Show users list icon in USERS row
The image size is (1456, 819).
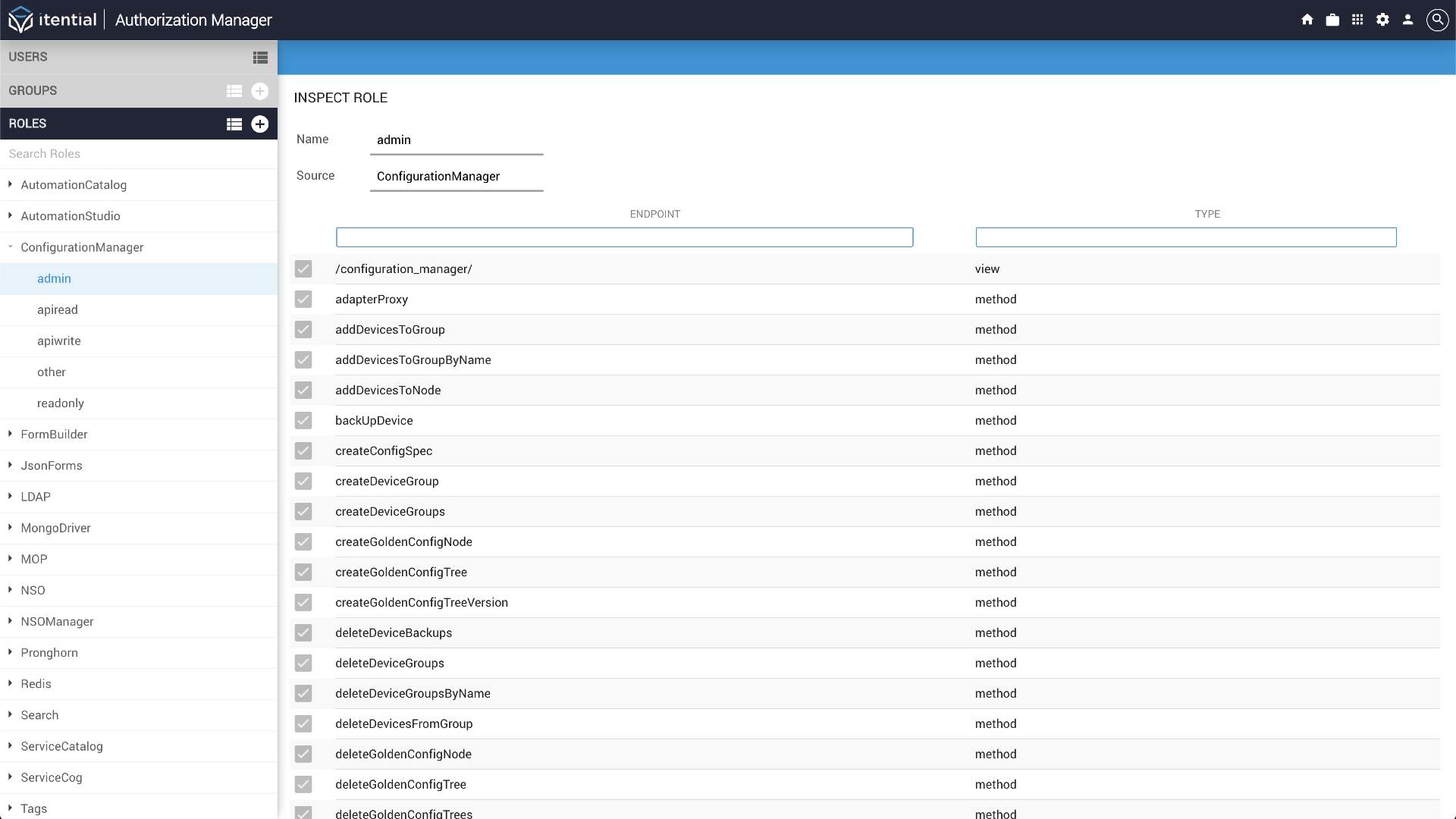coord(260,58)
